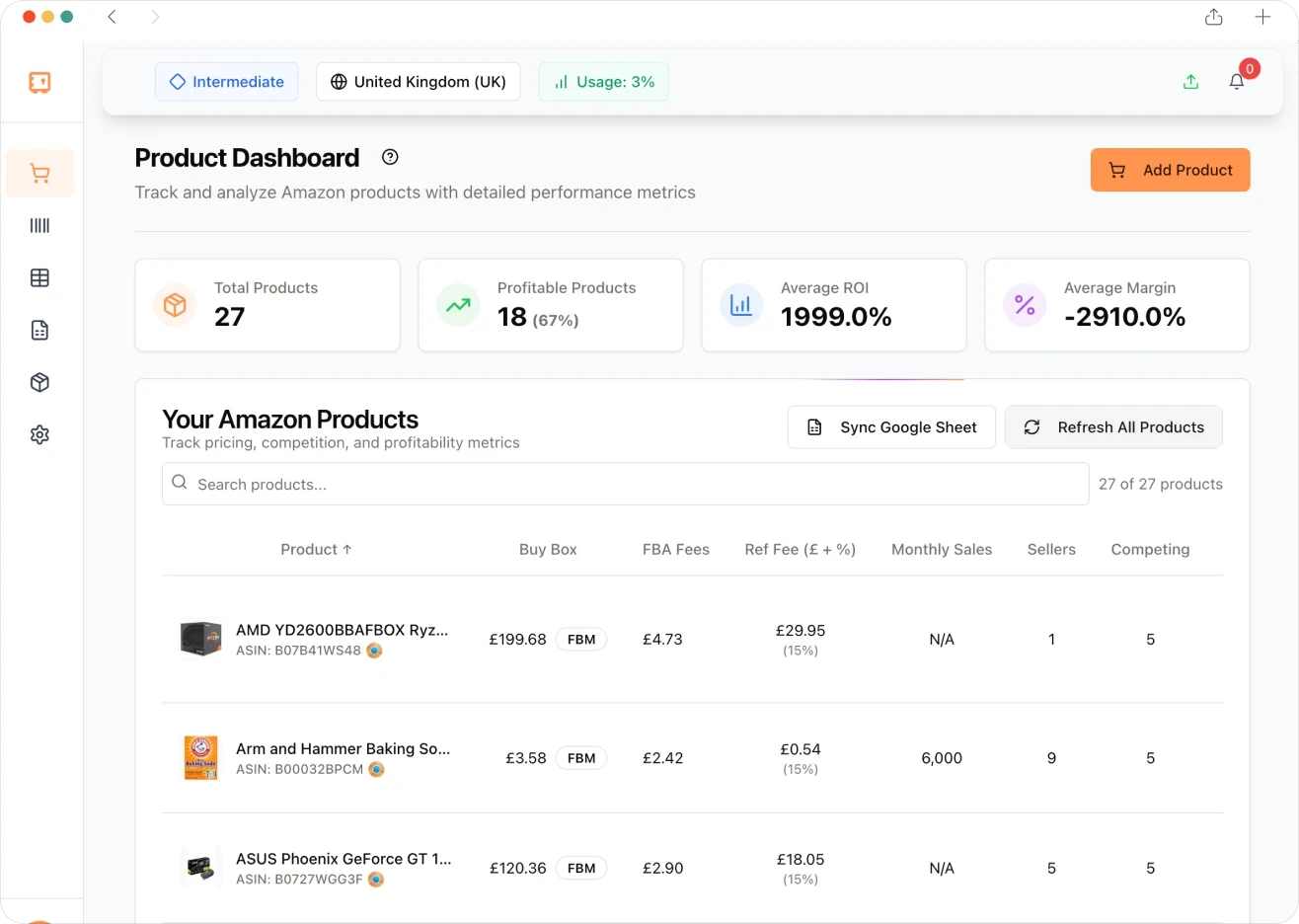The height and width of the screenshot is (924, 1299).
Task: Sort by the Sellers column header
Action: (1051, 550)
